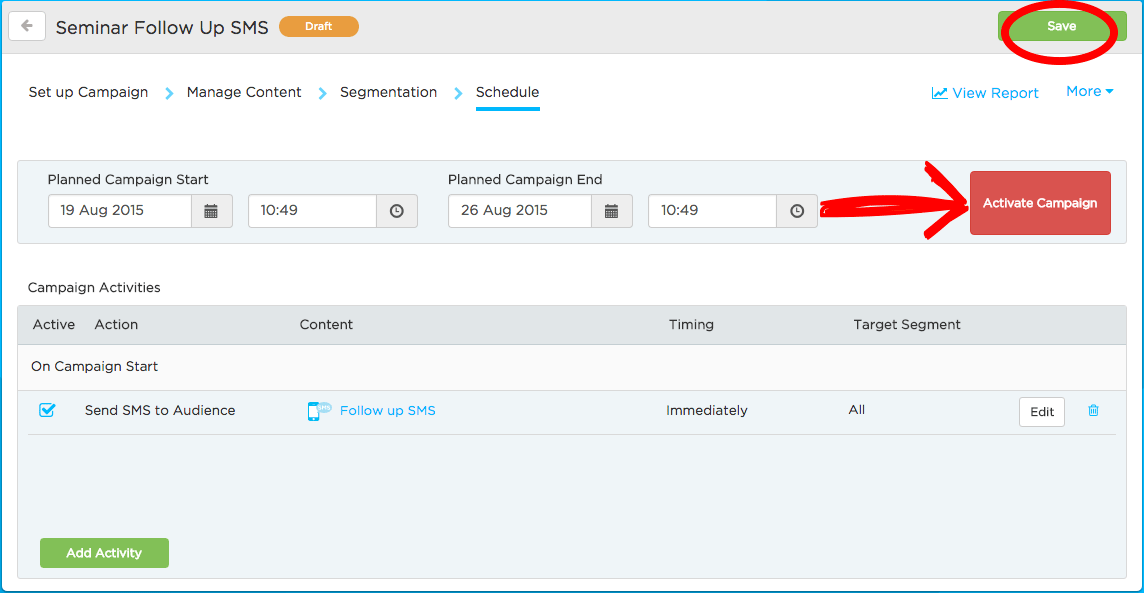Uncheck the Send SMS to Audience active checkbox
This screenshot has width=1144, height=593.
(x=47, y=410)
